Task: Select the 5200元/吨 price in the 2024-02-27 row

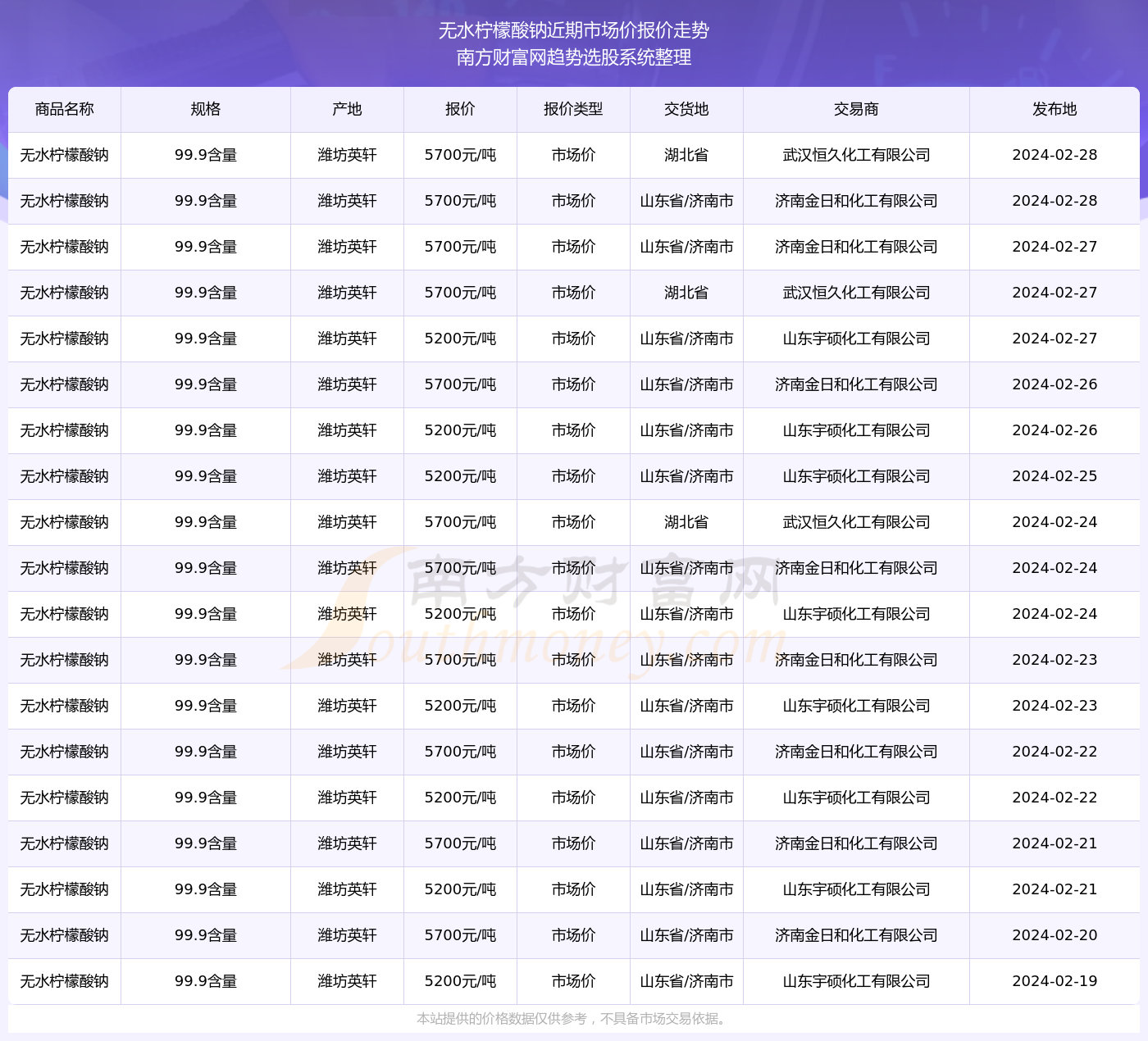Action: (x=460, y=339)
